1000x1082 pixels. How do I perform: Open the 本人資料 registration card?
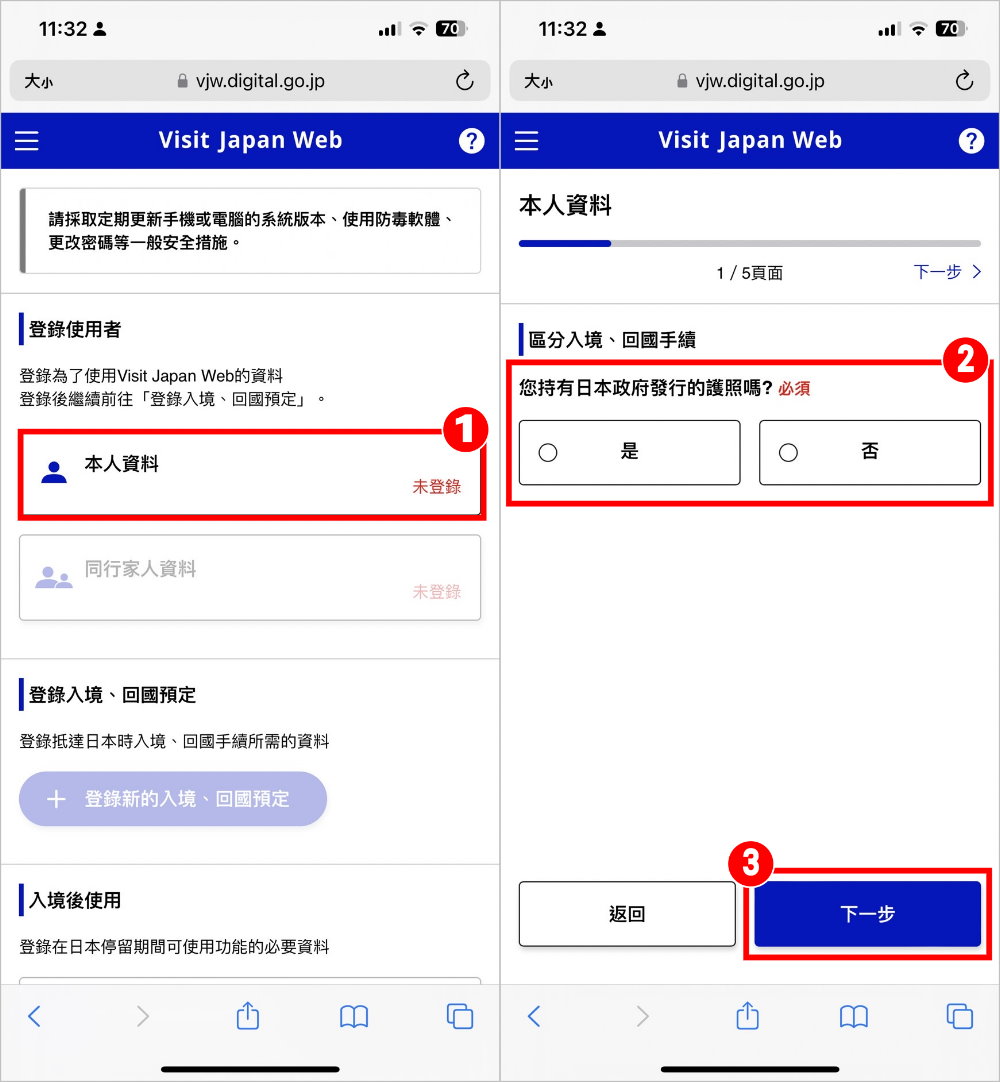point(251,474)
